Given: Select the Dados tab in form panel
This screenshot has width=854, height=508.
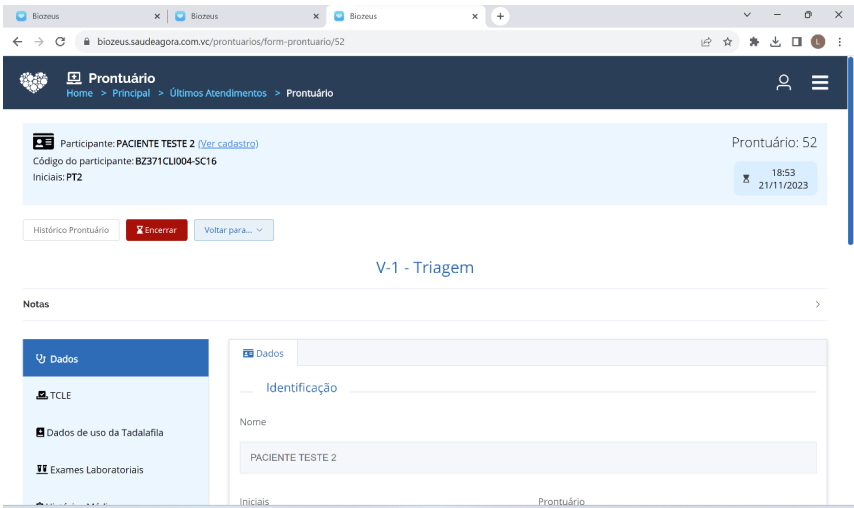Looking at the screenshot, I should point(264,353).
